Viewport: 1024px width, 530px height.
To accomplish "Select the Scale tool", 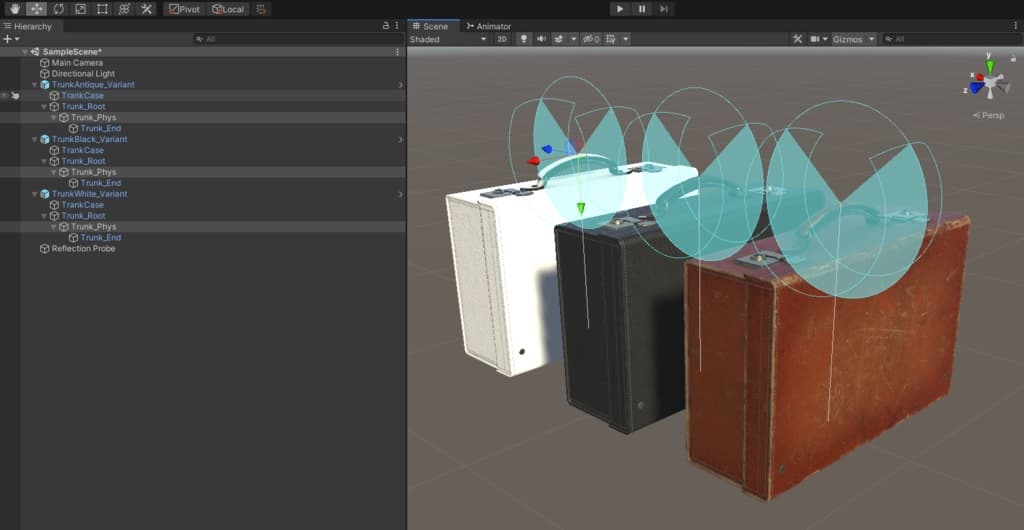I will (x=80, y=9).
